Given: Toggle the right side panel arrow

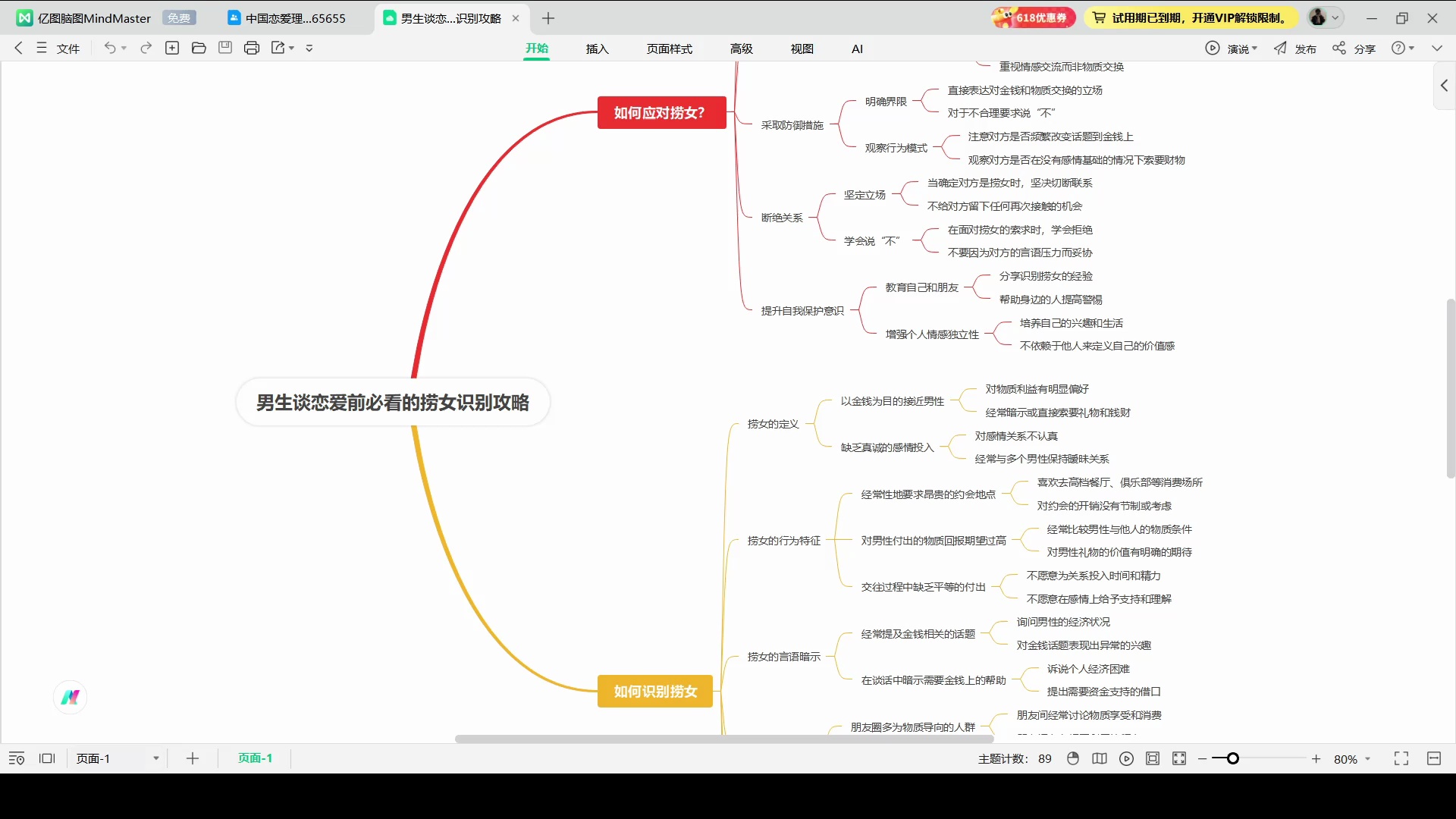Looking at the screenshot, I should pos(1445,86).
